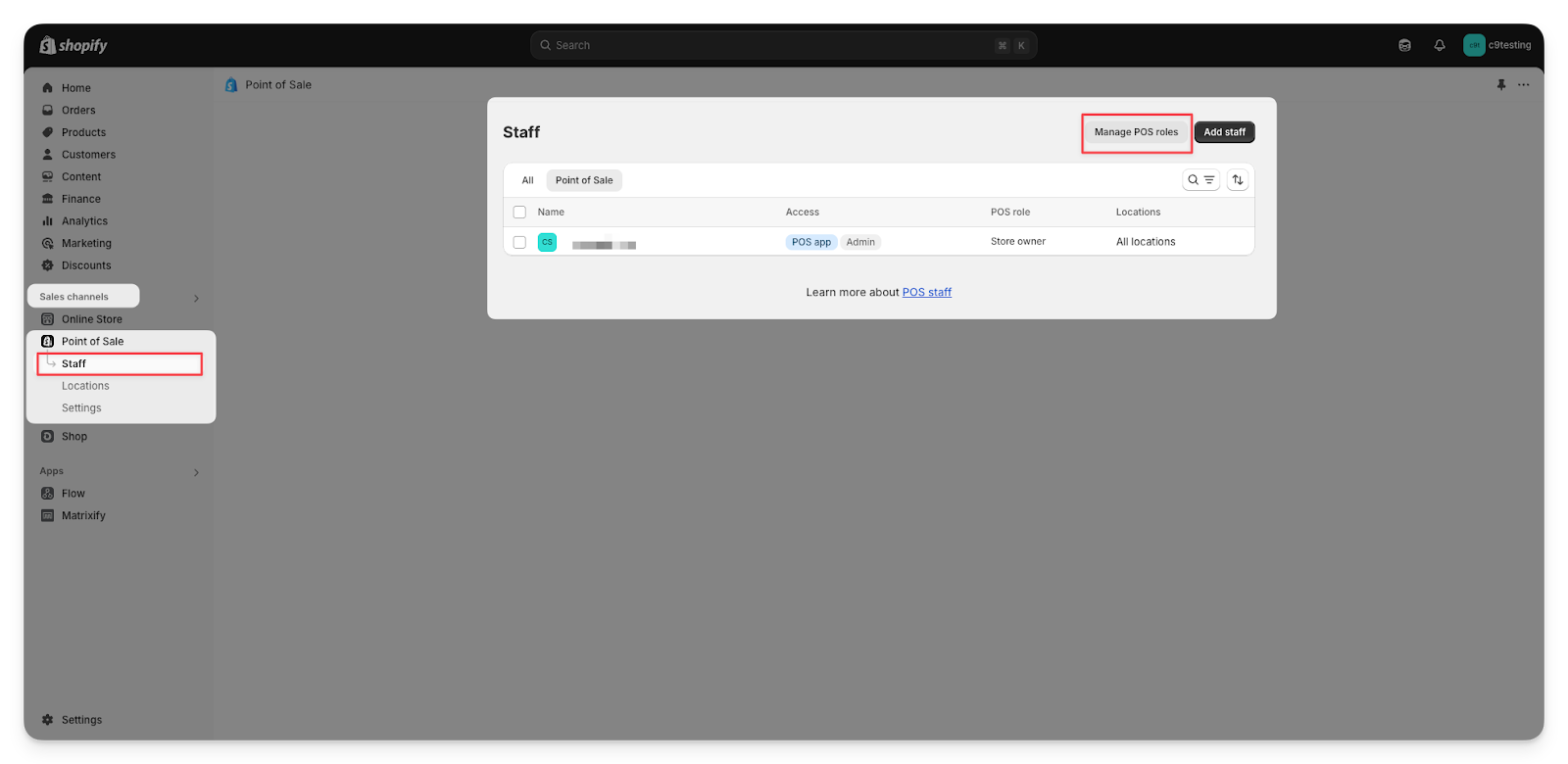
Task: Open the notifications bell
Action: (1440, 45)
